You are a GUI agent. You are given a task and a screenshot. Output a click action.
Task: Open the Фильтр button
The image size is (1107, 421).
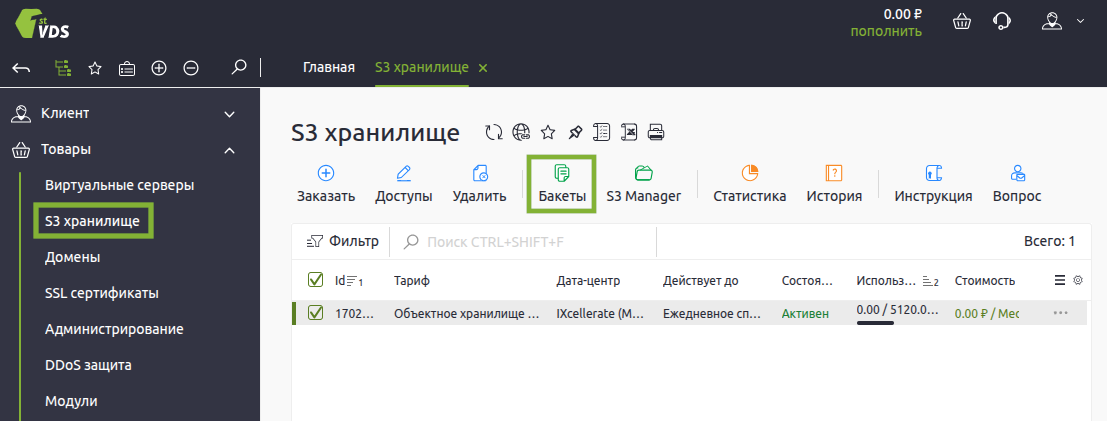pos(342,241)
